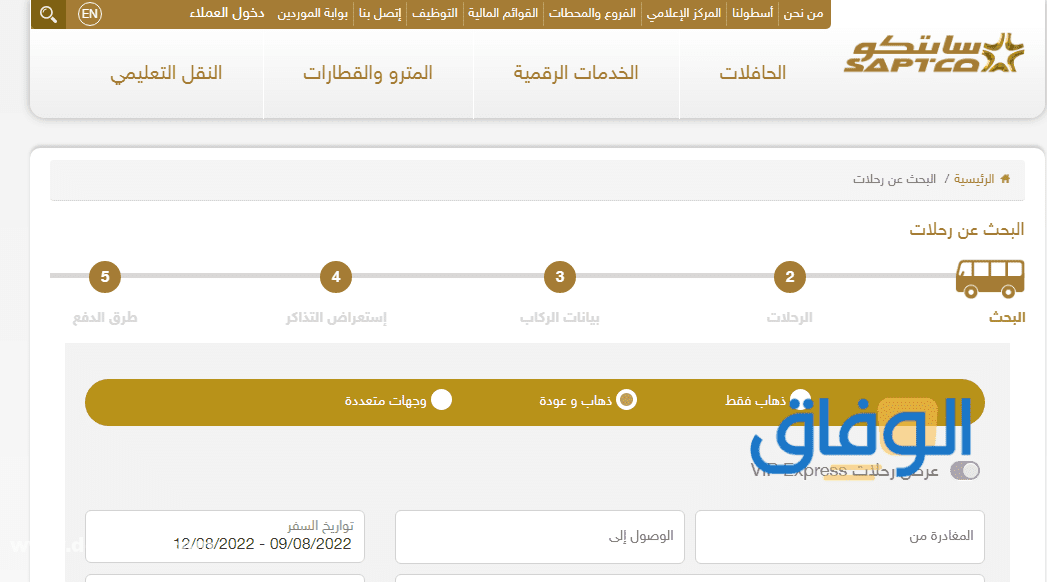
Task: Toggle the VIP Express trips switch
Action: pos(965,470)
